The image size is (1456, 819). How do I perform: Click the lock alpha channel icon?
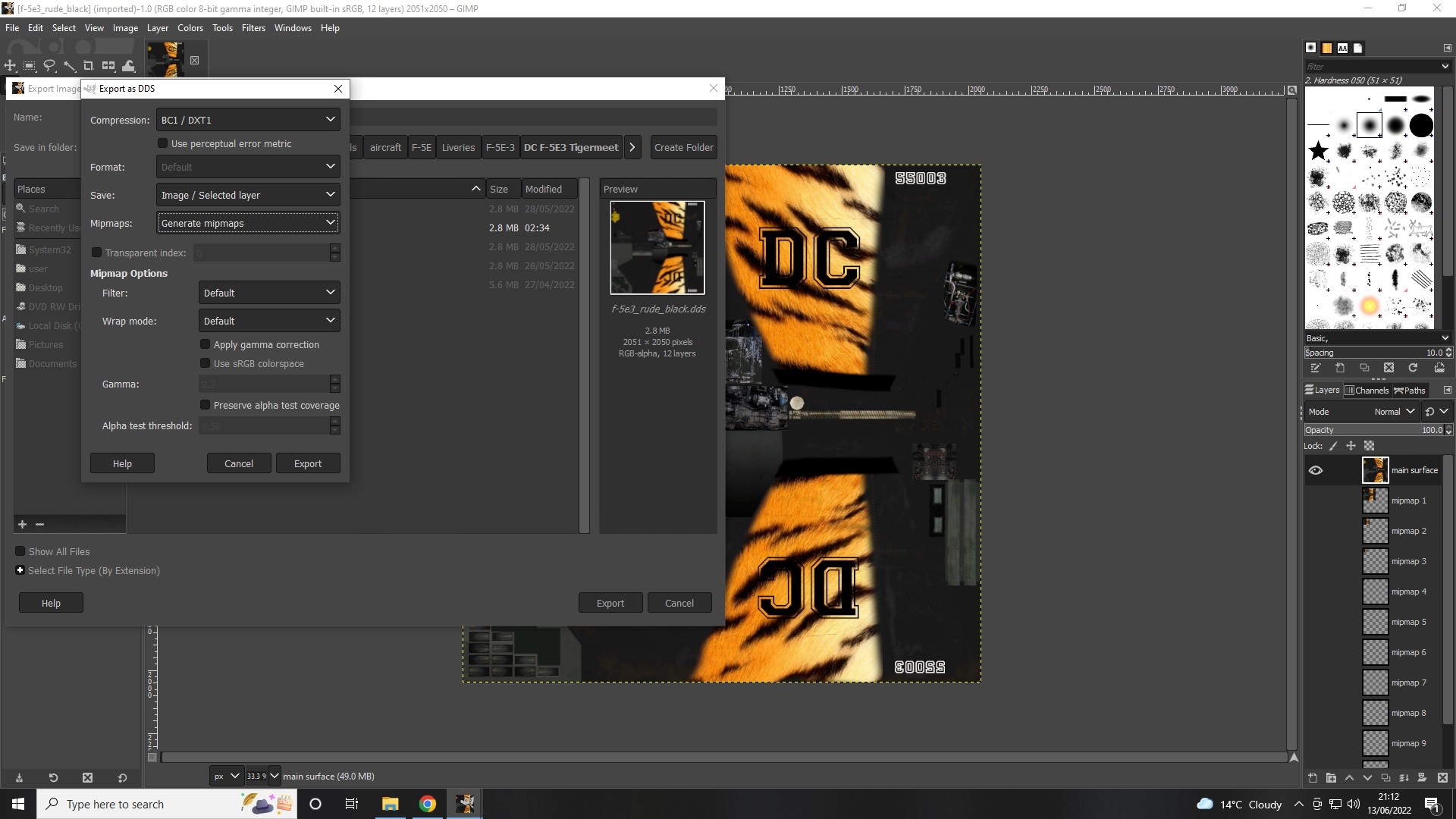pos(1369,446)
